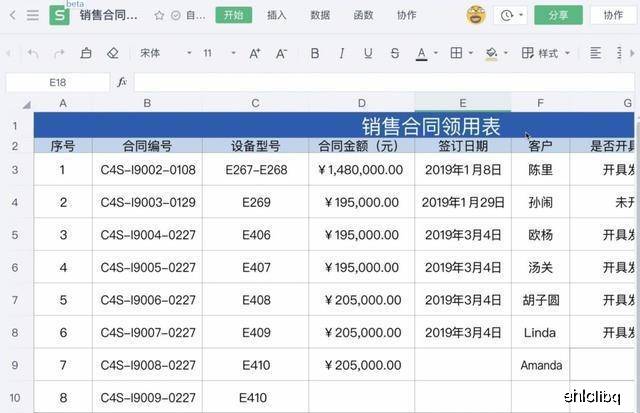
Task: Click cell E409 in equipment column
Action: [256, 333]
